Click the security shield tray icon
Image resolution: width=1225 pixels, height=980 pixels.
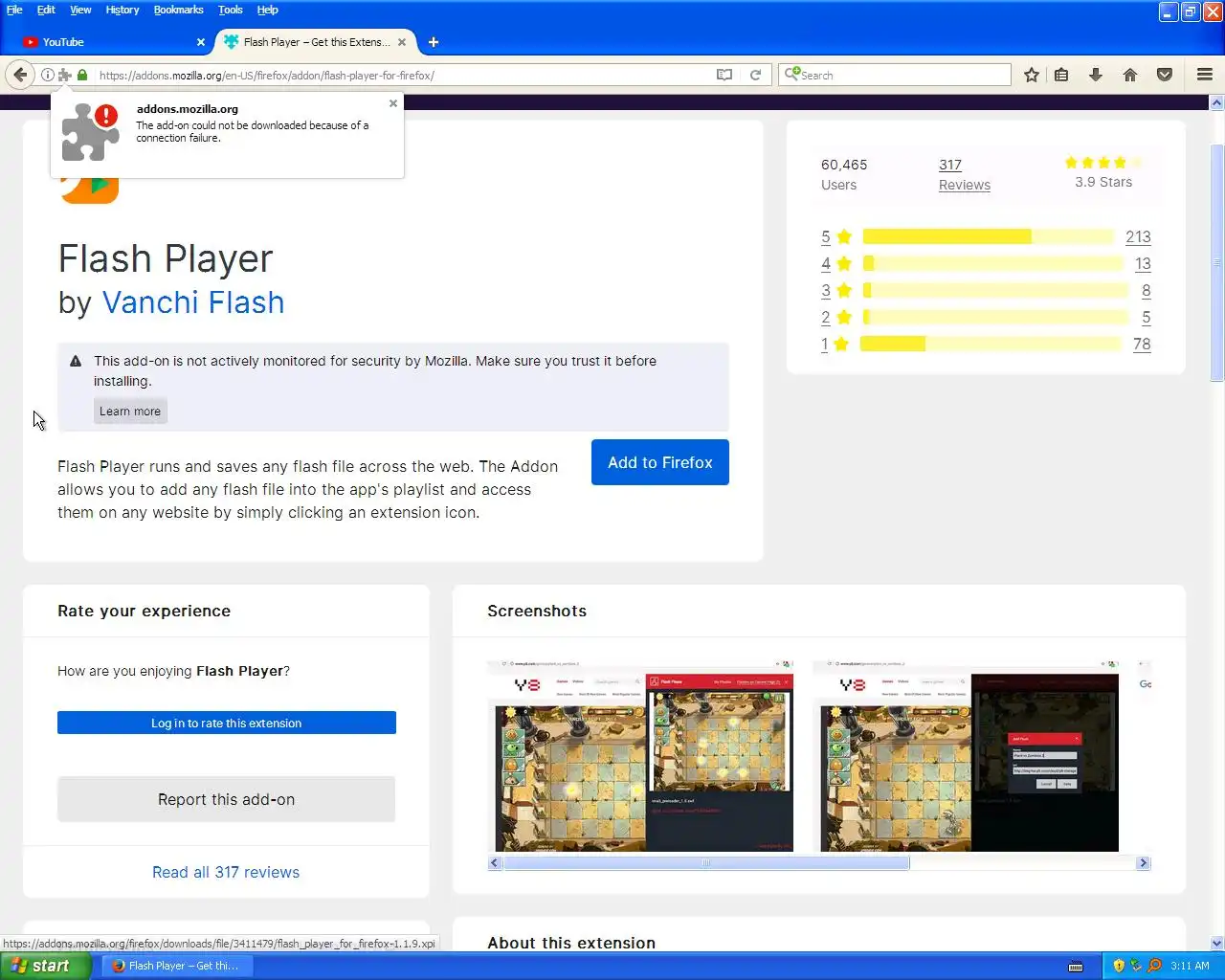click(1119, 966)
